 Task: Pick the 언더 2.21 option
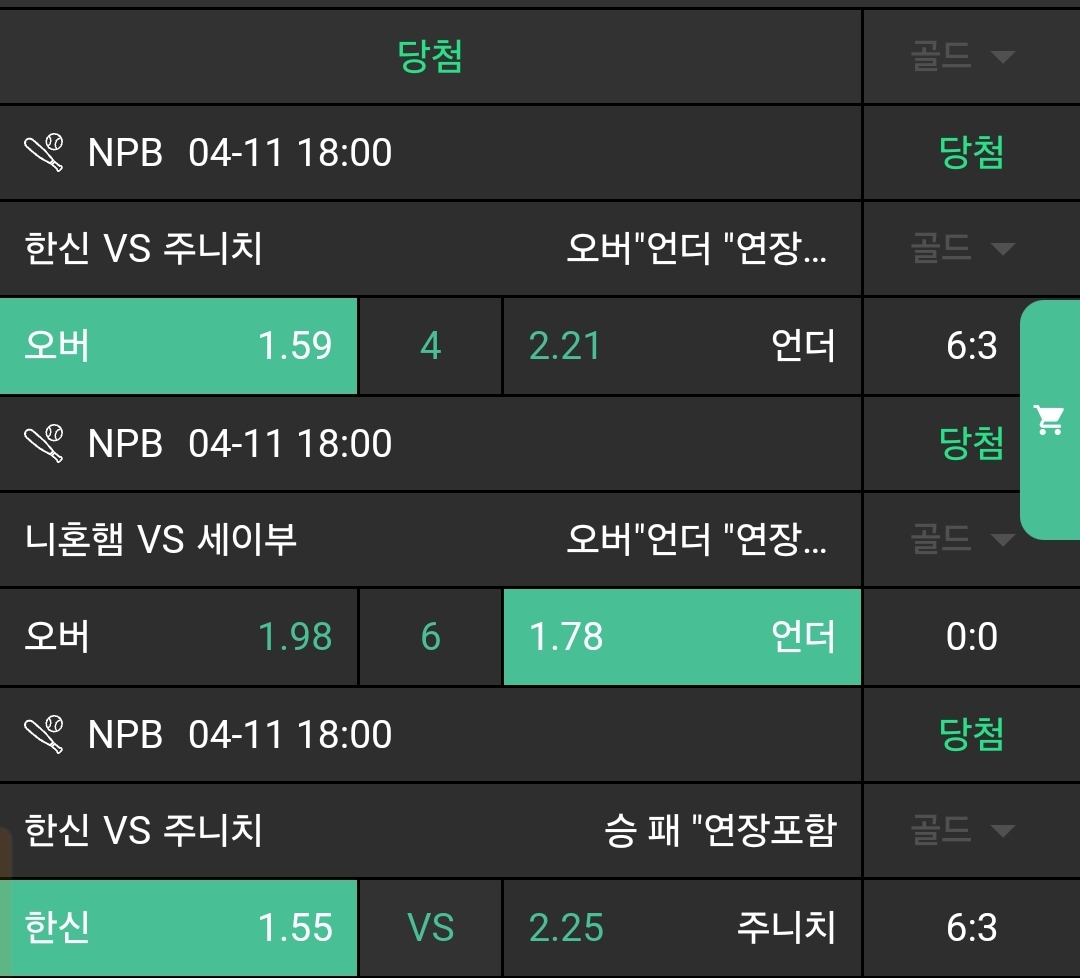[x=681, y=346]
